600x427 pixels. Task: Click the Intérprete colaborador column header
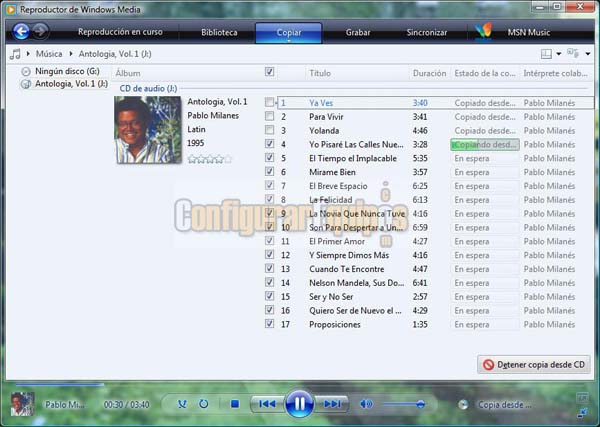pyautogui.click(x=555, y=73)
